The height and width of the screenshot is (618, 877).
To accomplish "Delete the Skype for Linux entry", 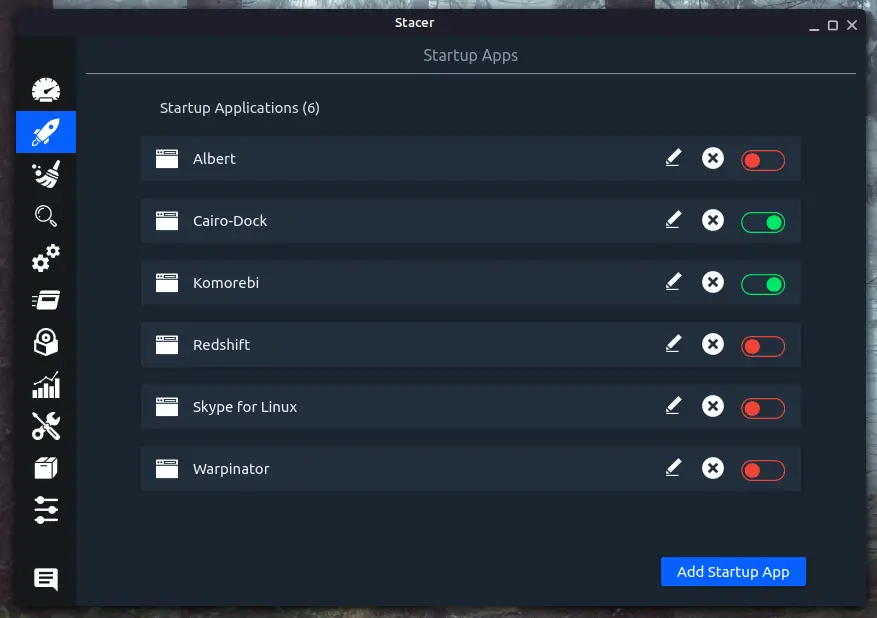I will coord(713,407).
